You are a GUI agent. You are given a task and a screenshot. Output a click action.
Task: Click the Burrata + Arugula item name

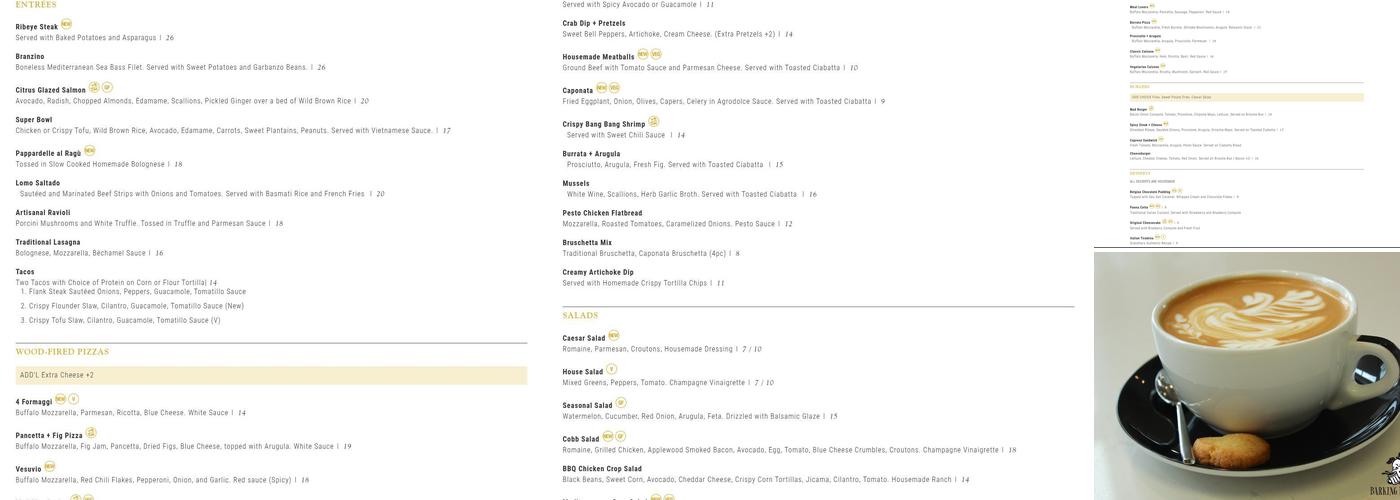coord(591,154)
